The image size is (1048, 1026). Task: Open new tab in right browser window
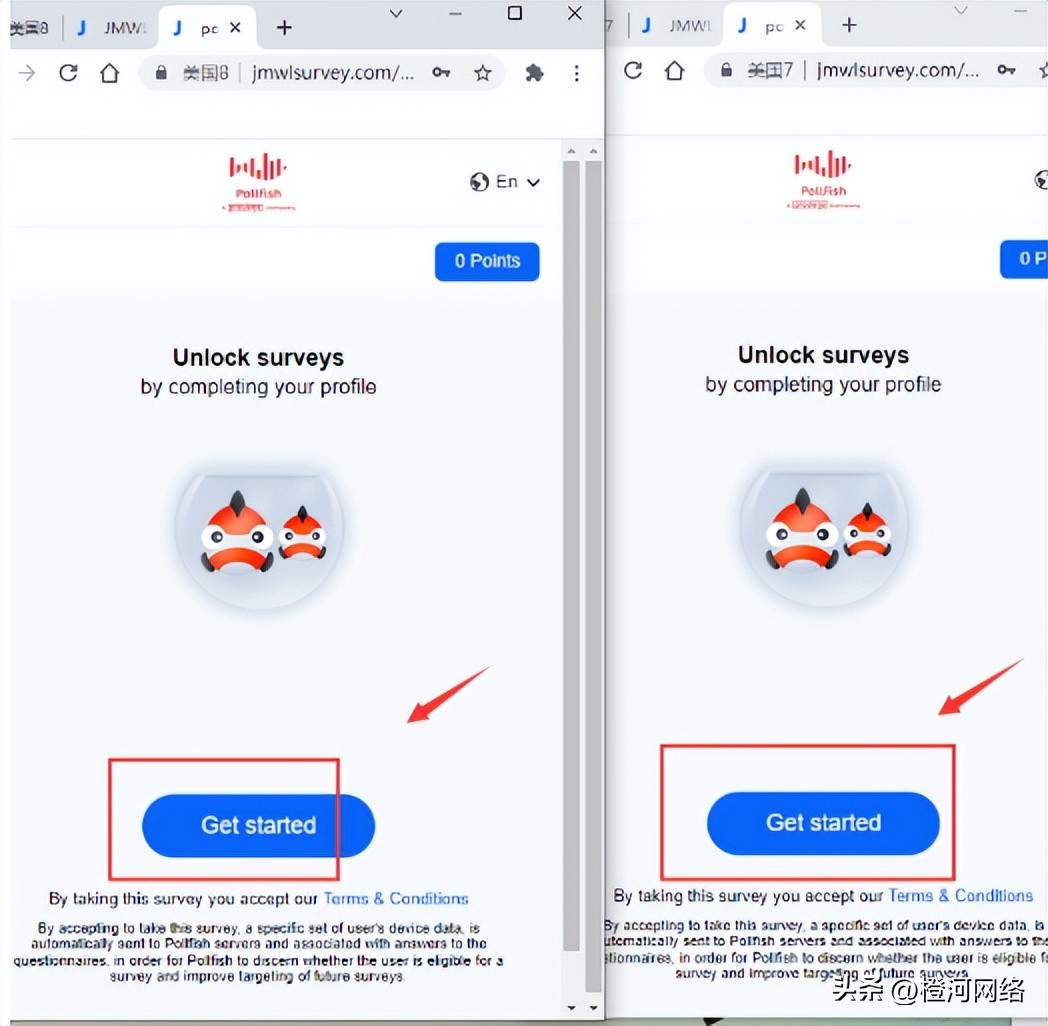pos(849,25)
